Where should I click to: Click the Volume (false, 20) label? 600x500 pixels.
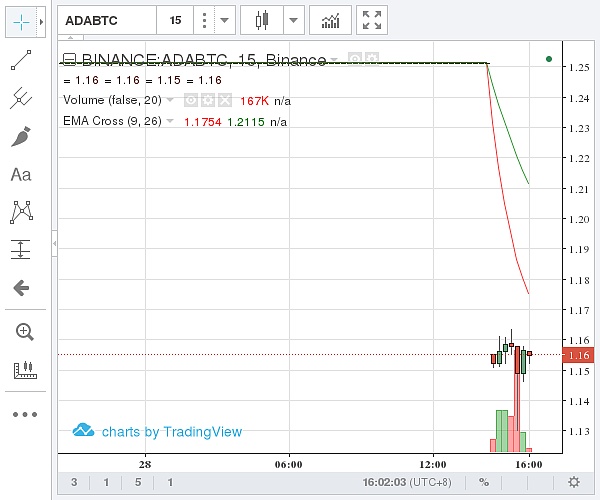[112, 100]
